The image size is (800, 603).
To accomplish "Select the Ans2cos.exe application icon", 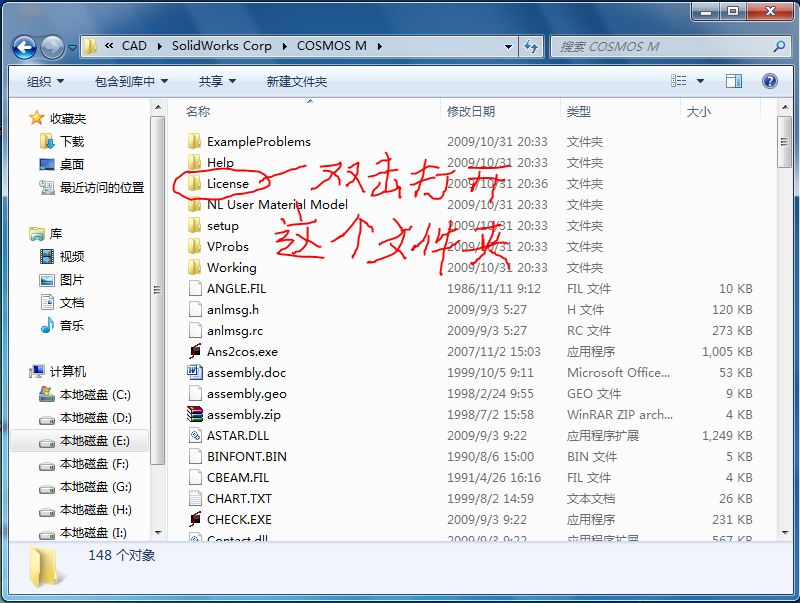I will [195, 351].
